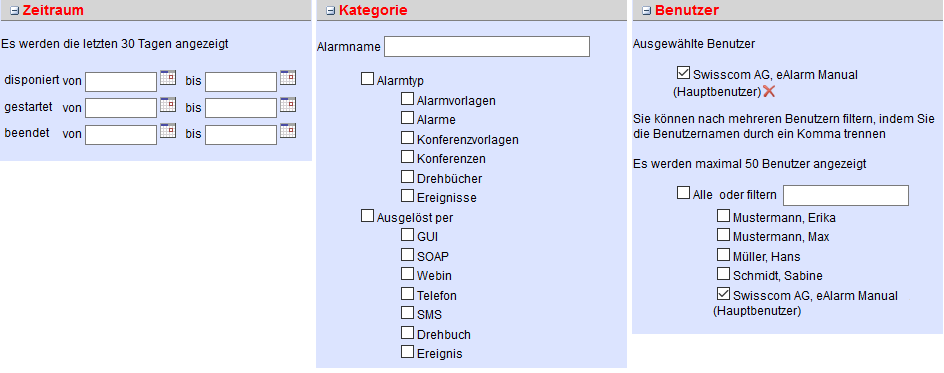Check the Drehbücher alarm type

(x=408, y=177)
